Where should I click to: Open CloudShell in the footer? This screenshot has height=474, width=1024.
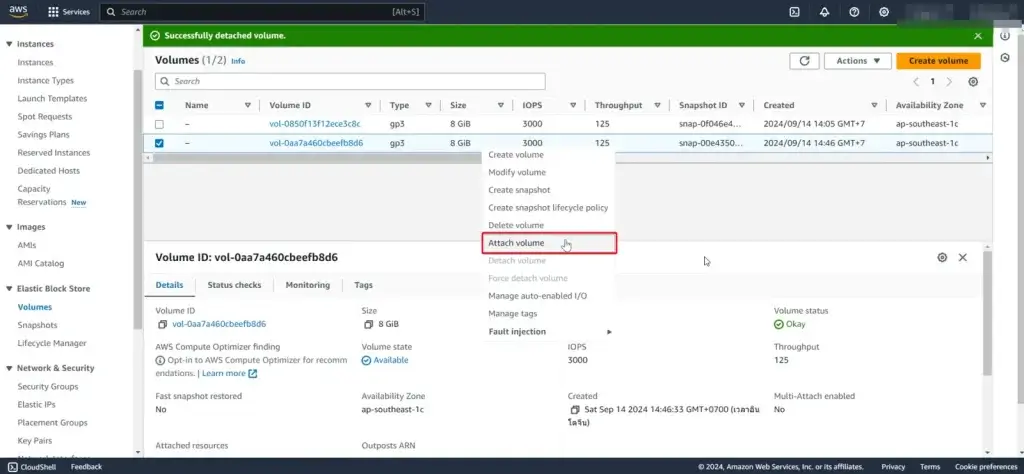click(x=33, y=467)
